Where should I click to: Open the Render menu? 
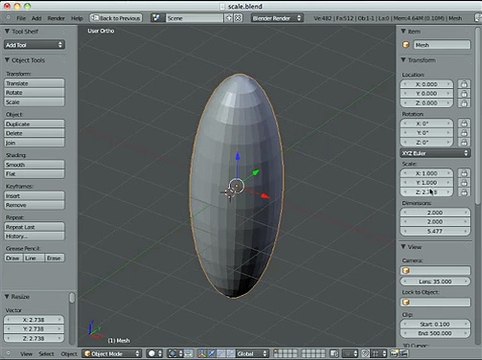56,18
